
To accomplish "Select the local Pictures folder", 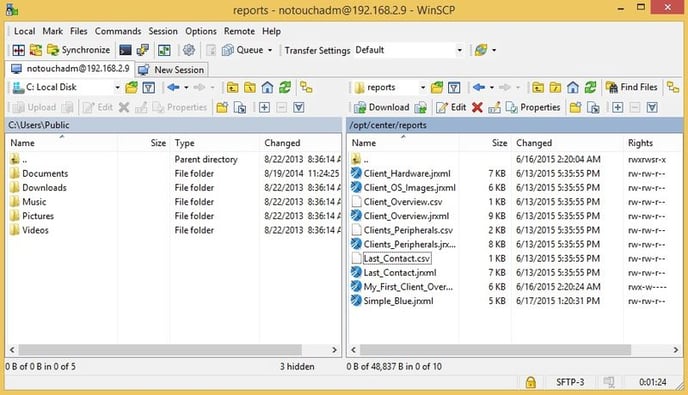I will (38, 216).
